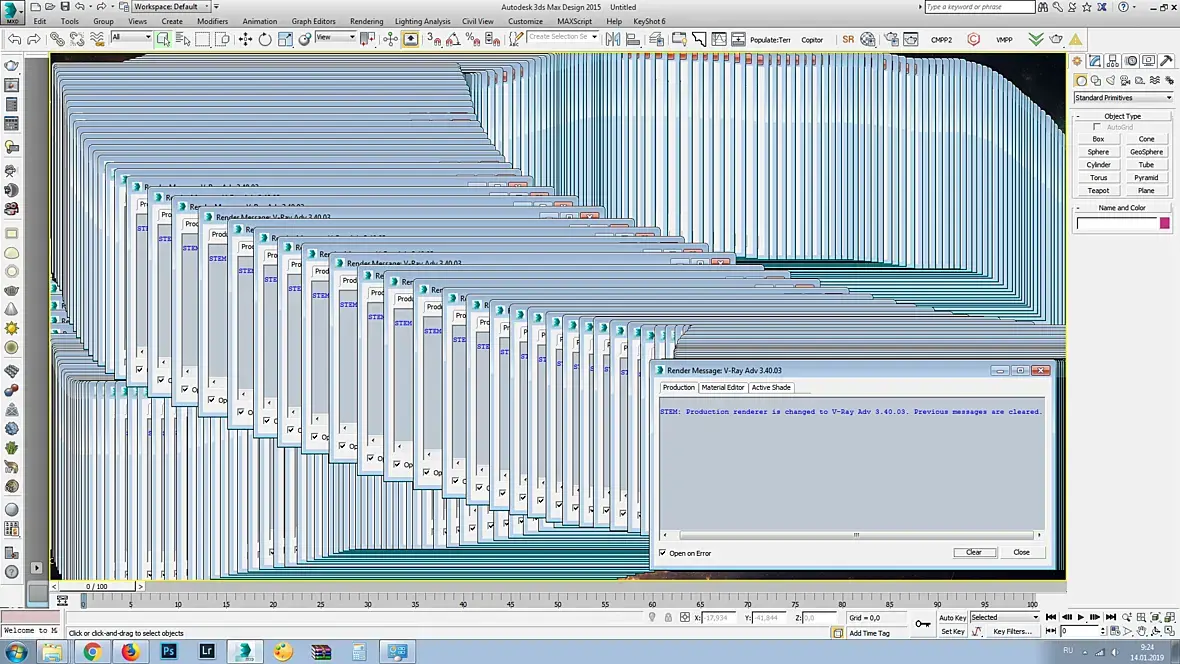Screen dimensions: 1180x664
Task: Click Clear in Render Message window
Action: 974,553
